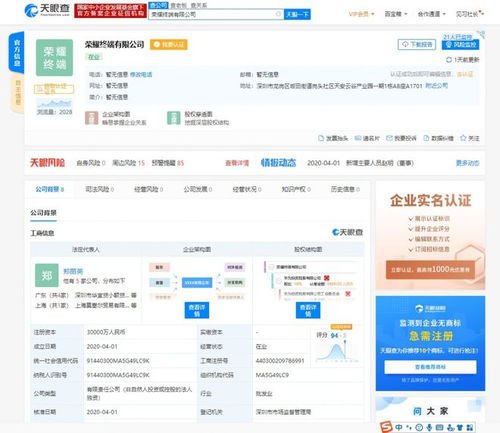Click the 发票抬头 icon link
The width and height of the screenshot is (500, 433).
333,138
